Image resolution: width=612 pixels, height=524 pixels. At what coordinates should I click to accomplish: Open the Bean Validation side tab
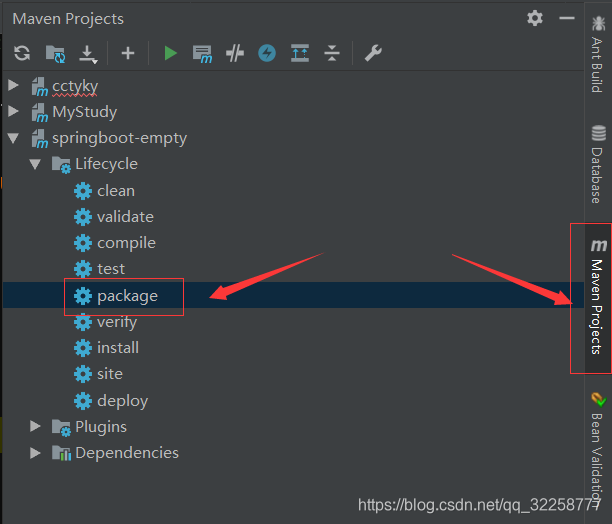tap(597, 451)
